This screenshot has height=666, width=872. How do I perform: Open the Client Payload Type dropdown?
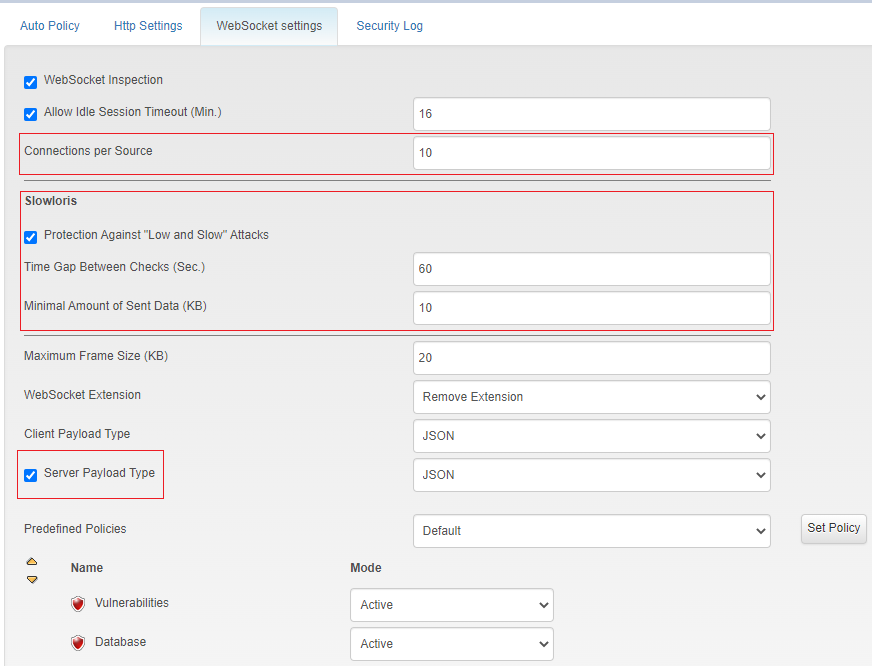coord(591,436)
